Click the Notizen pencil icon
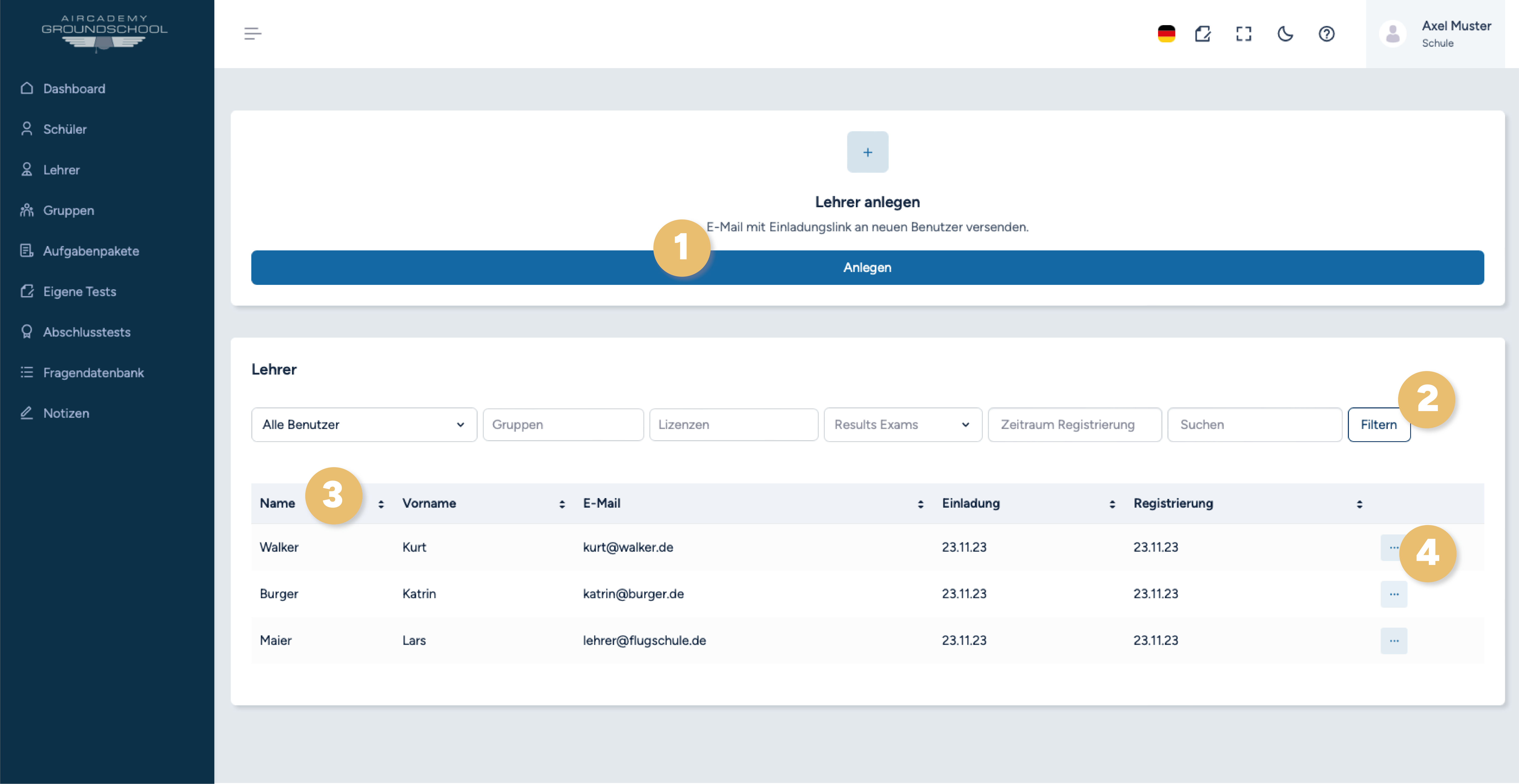This screenshot has height=784, width=1519. click(27, 413)
